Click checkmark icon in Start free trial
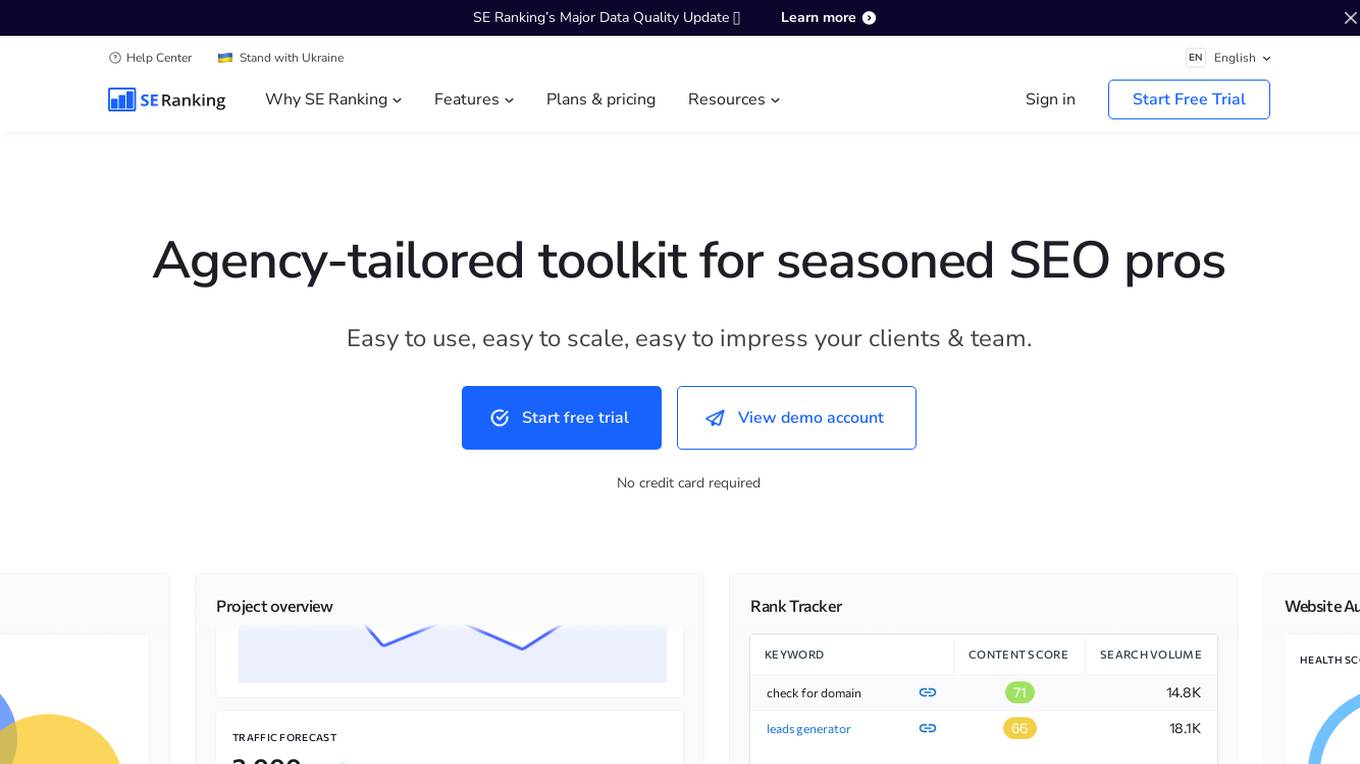Image resolution: width=1360 pixels, height=764 pixels. click(500, 418)
